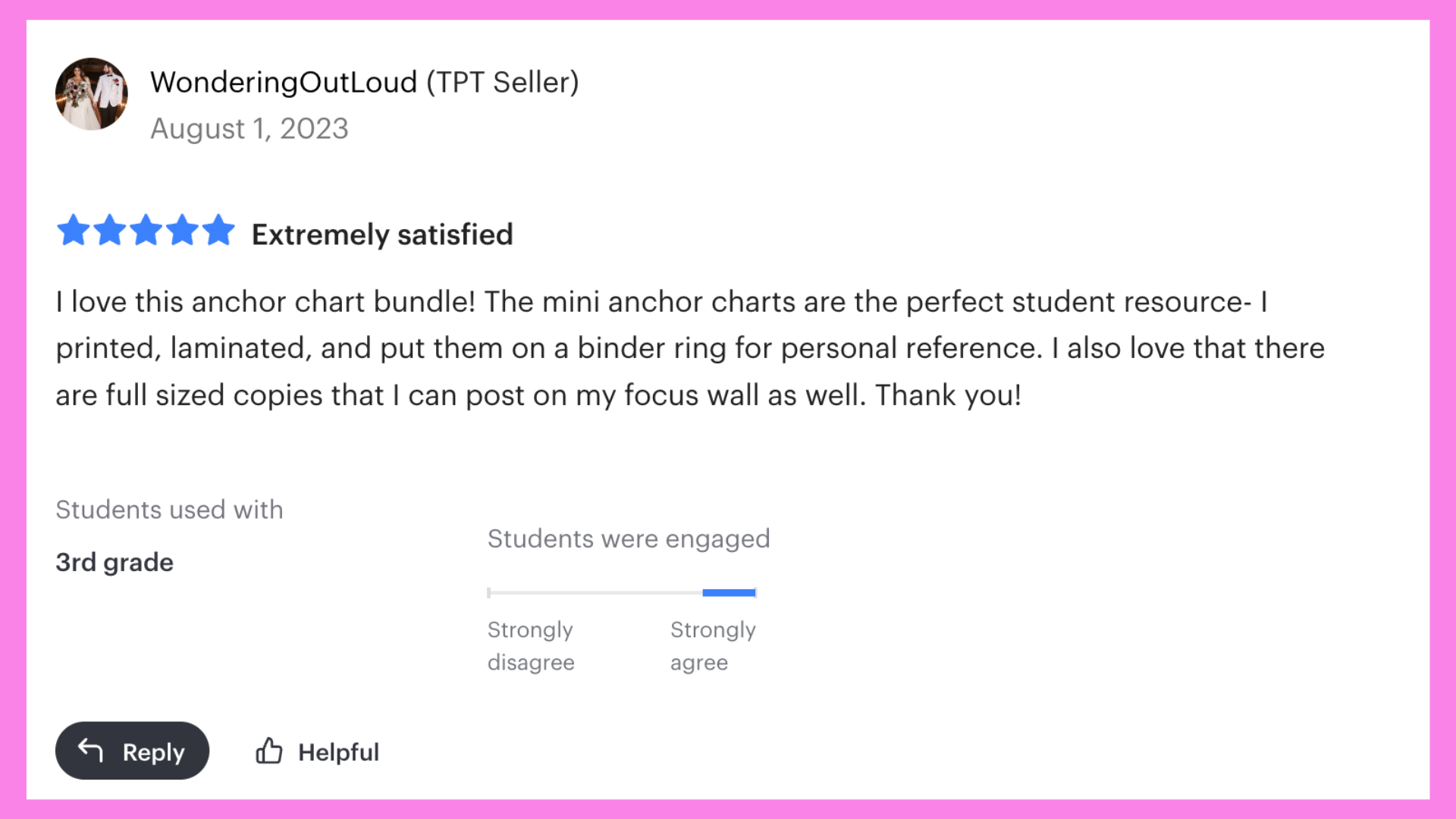Click the thumbs-up icon beside Helpful
This screenshot has width=1456, height=819.
269,751
